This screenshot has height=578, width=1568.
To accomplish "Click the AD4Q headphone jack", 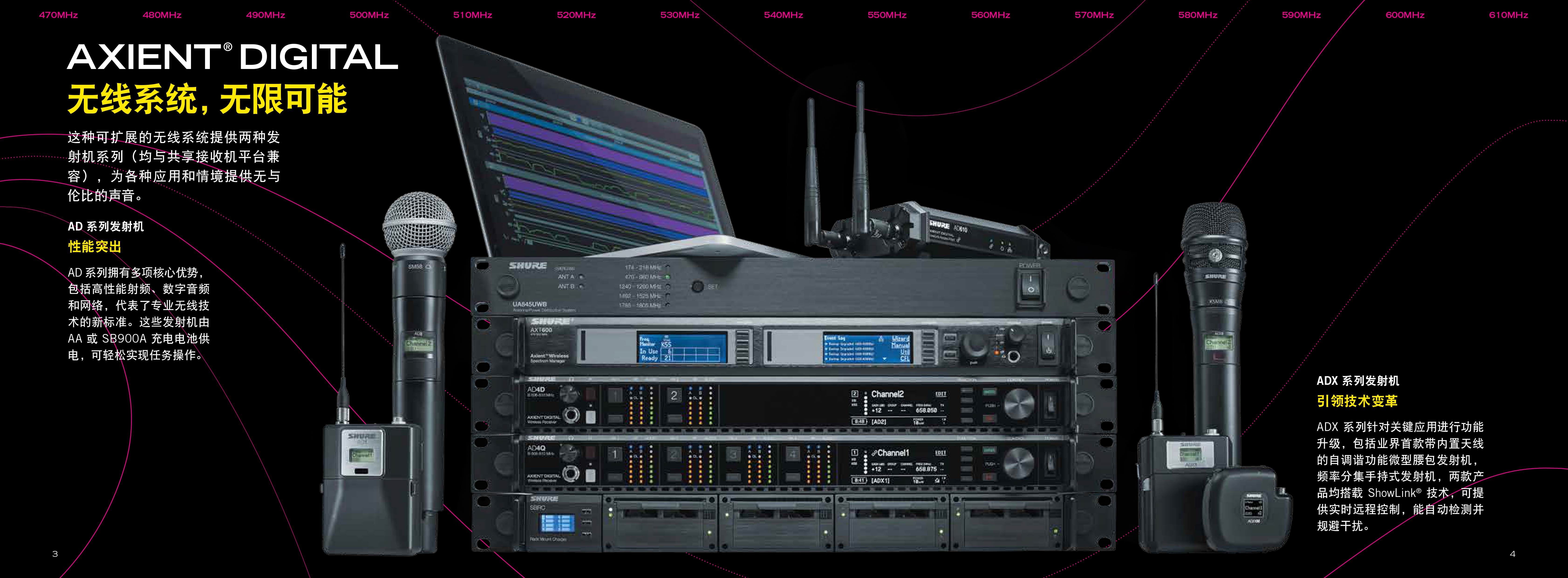I will (x=571, y=473).
